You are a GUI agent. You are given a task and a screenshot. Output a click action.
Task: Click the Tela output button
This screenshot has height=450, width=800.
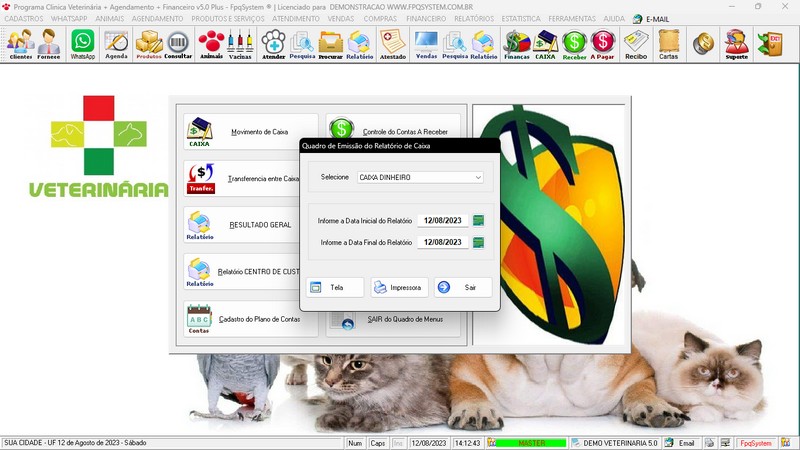tap(335, 287)
